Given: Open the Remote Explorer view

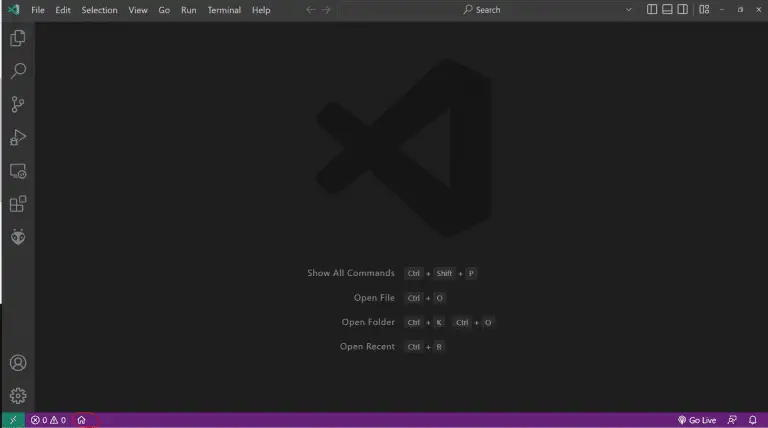Looking at the screenshot, I should point(17,171).
